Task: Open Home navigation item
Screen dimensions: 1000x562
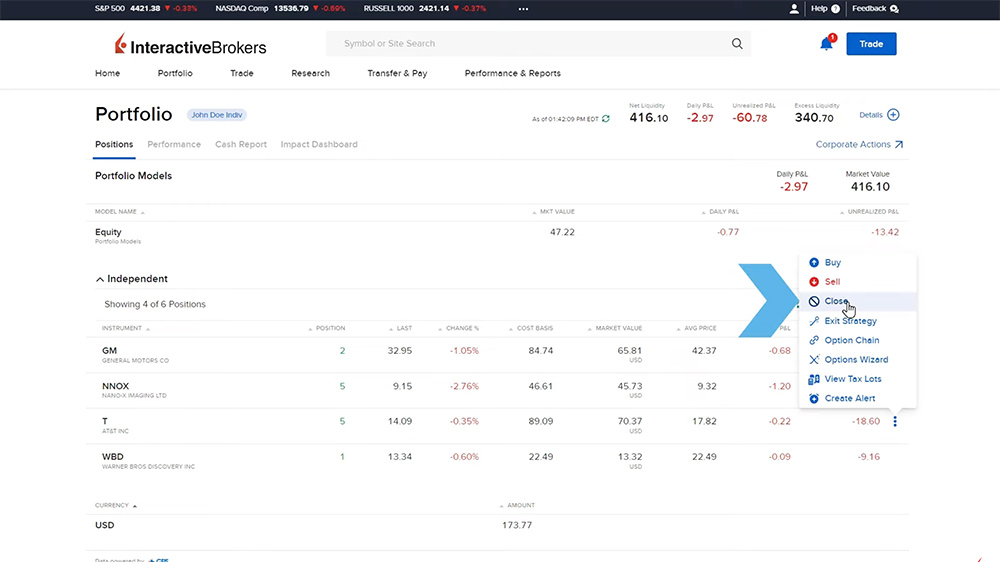Action: click(107, 73)
